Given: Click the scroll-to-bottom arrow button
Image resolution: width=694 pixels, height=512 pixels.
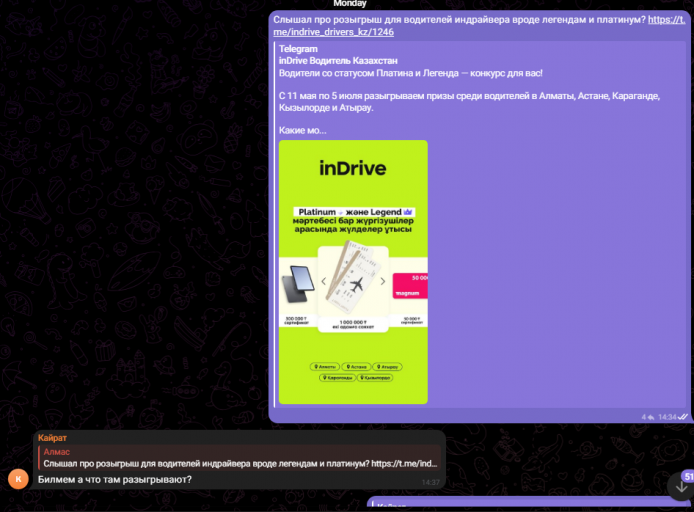Looking at the screenshot, I should [x=681, y=487].
